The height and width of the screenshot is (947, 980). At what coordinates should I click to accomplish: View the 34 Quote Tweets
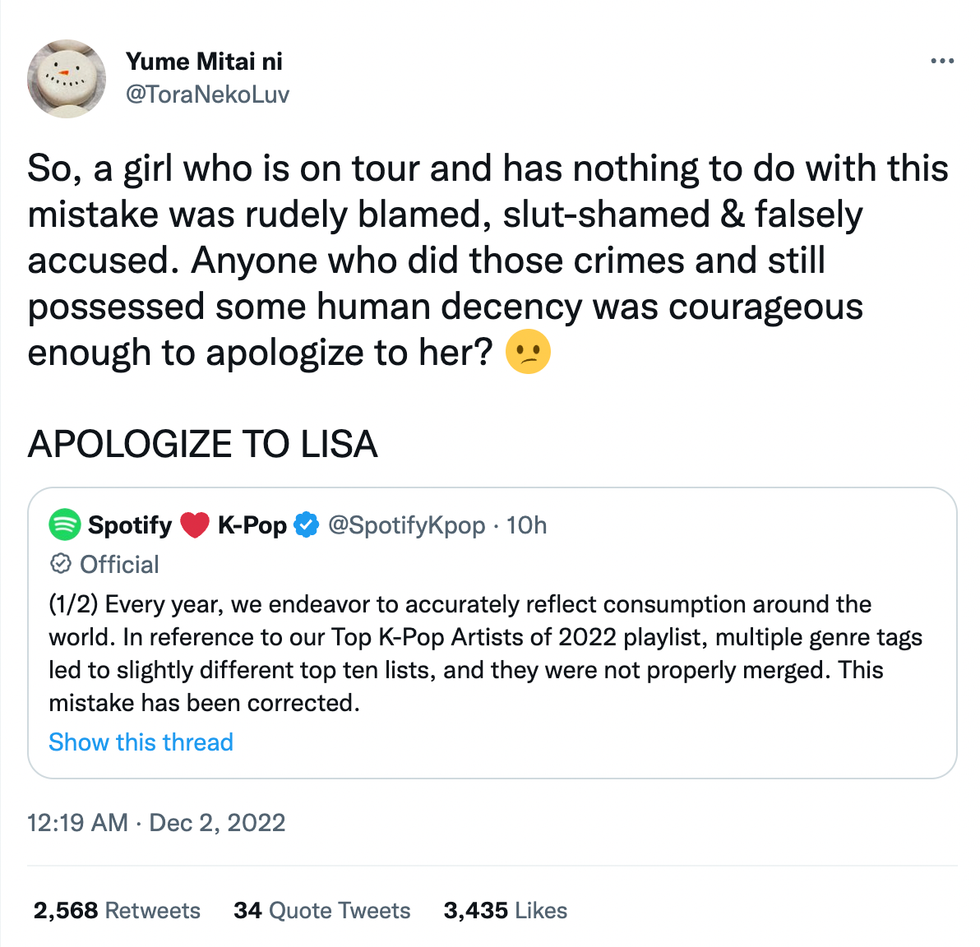(x=322, y=911)
